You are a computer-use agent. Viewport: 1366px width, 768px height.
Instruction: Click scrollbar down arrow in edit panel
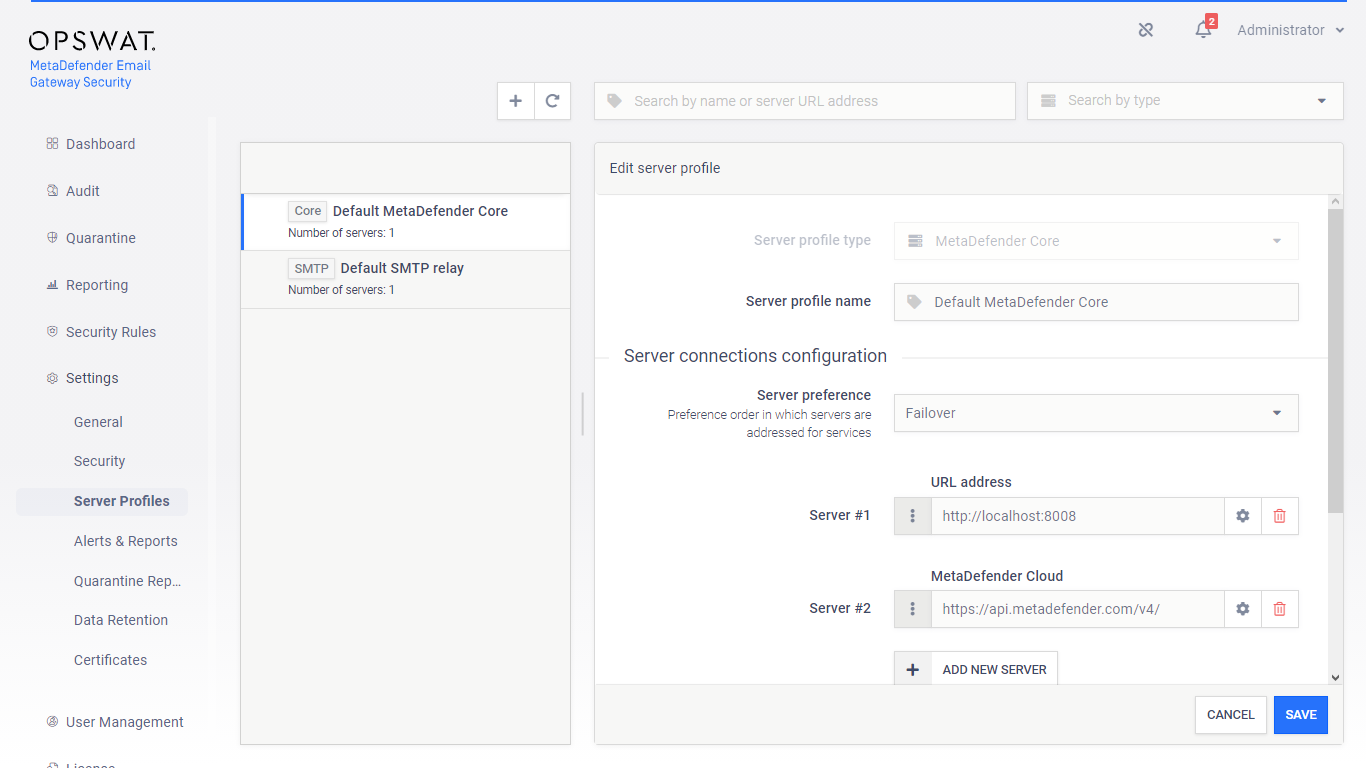click(x=1336, y=677)
